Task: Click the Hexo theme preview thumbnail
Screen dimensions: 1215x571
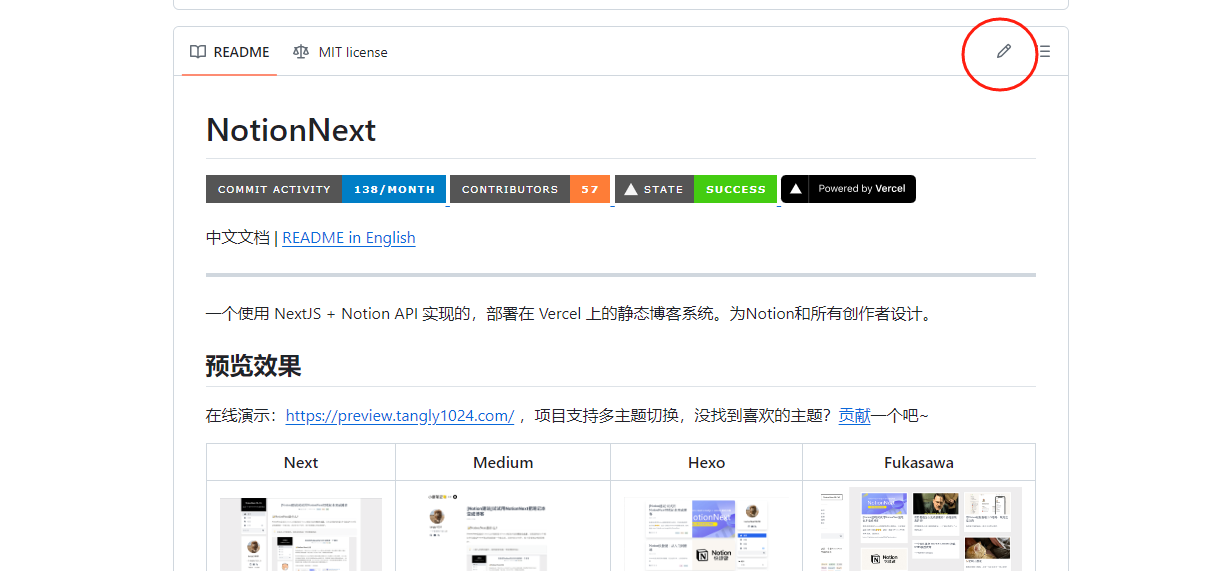Action: pyautogui.click(x=706, y=534)
